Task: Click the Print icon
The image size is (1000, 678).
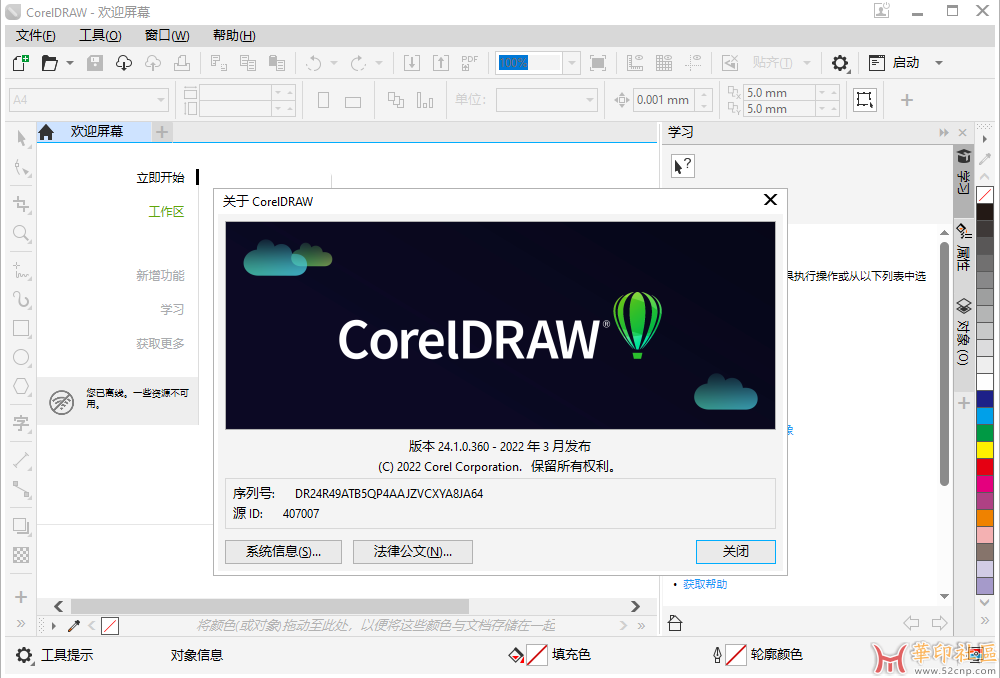Action: (182, 63)
